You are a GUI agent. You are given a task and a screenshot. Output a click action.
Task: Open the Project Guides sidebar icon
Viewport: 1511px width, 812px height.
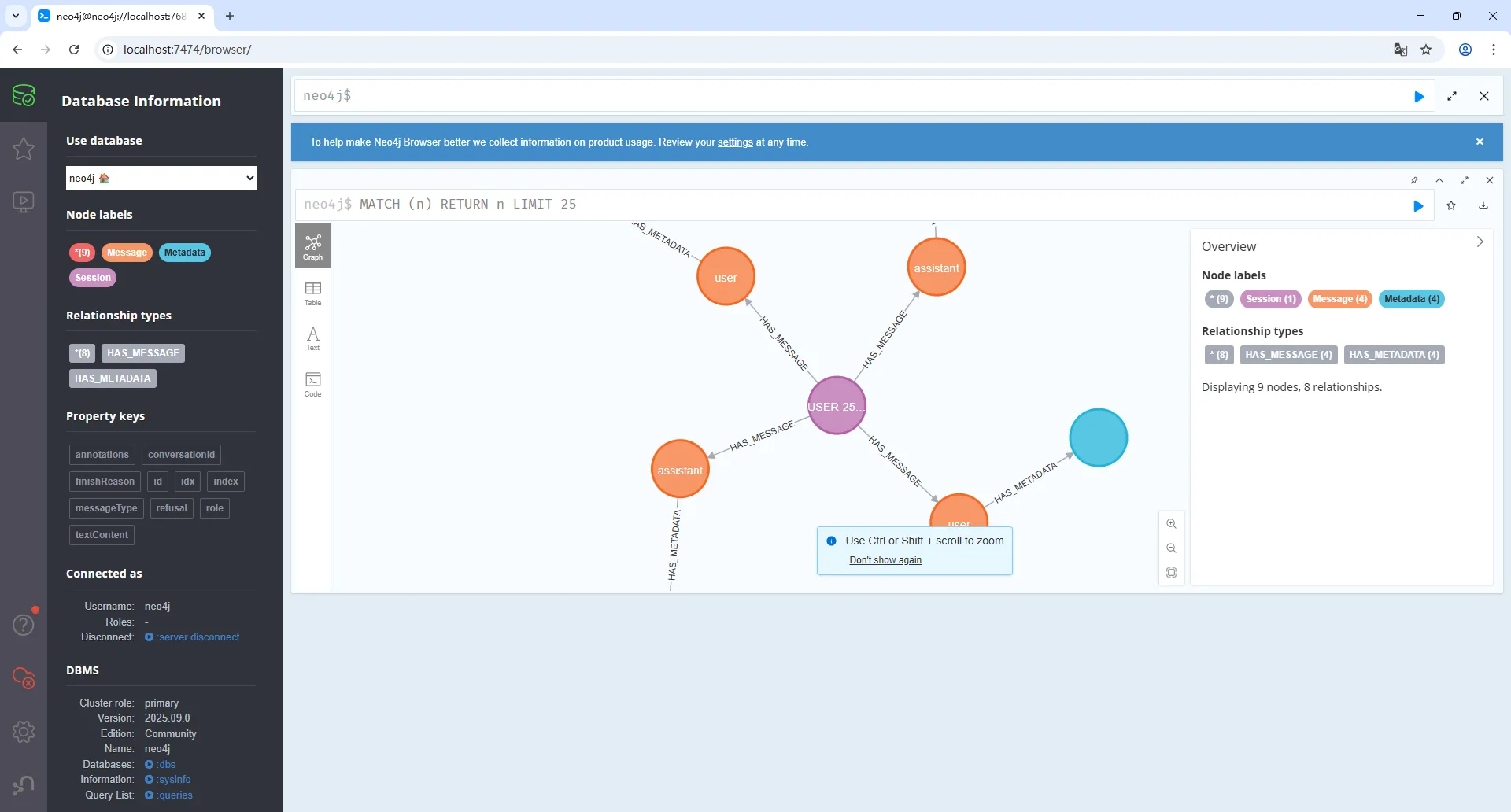click(x=24, y=202)
